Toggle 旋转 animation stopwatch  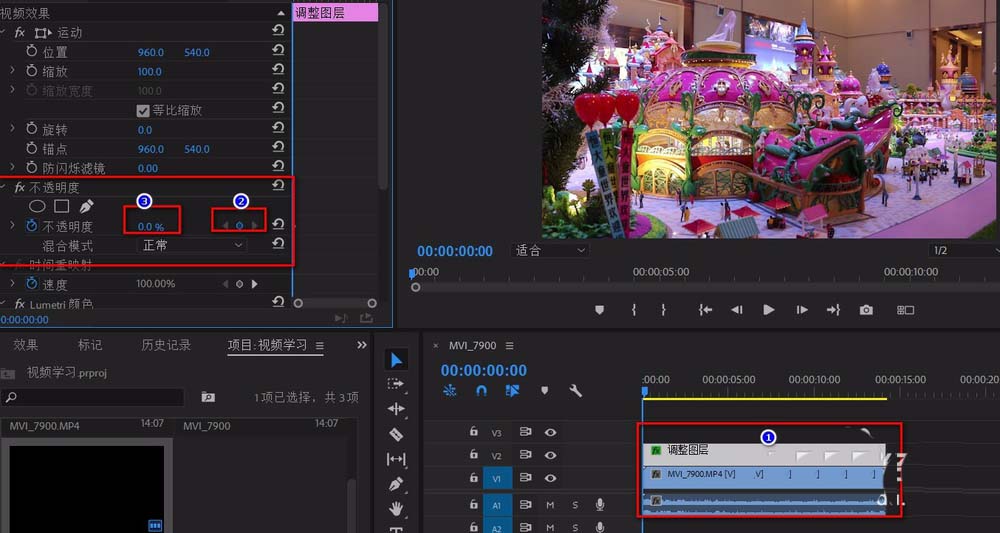coord(31,129)
